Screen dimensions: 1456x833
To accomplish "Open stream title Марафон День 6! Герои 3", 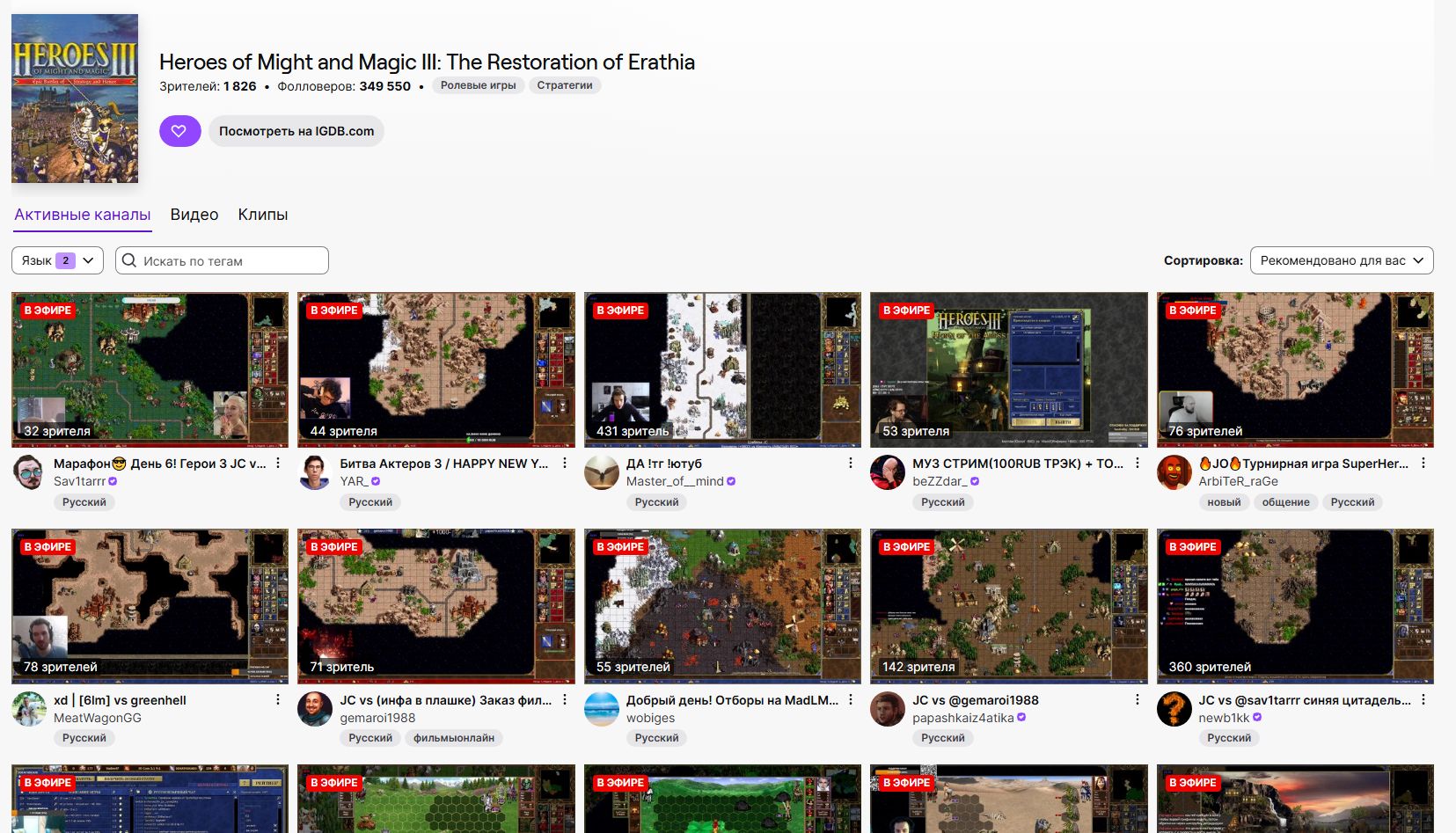I will pyautogui.click(x=160, y=464).
